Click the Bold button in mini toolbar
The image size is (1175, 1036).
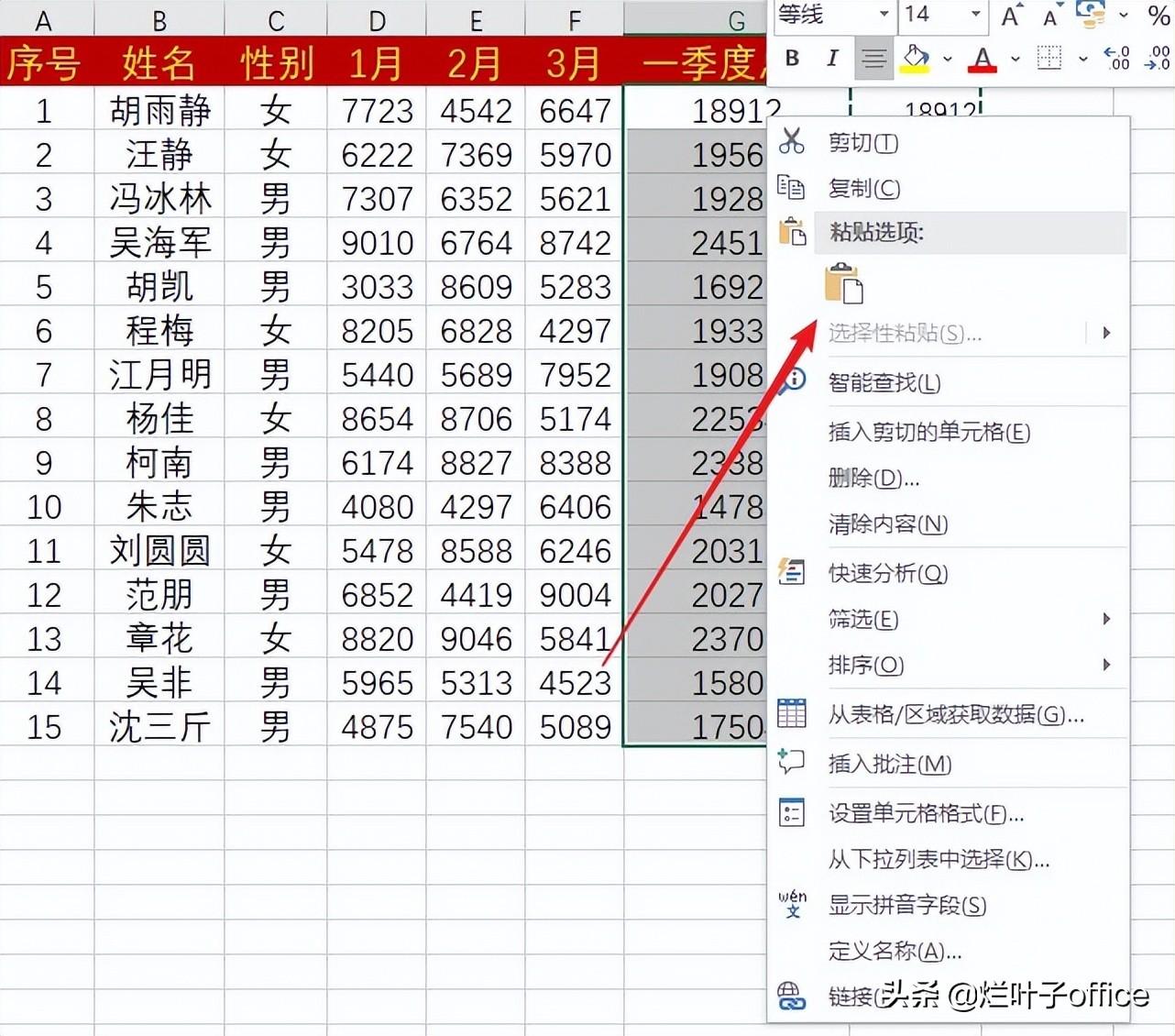point(793,59)
